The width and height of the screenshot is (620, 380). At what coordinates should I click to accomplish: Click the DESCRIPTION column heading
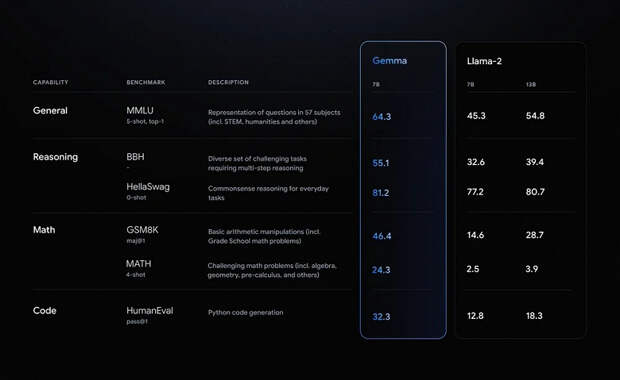(x=228, y=82)
